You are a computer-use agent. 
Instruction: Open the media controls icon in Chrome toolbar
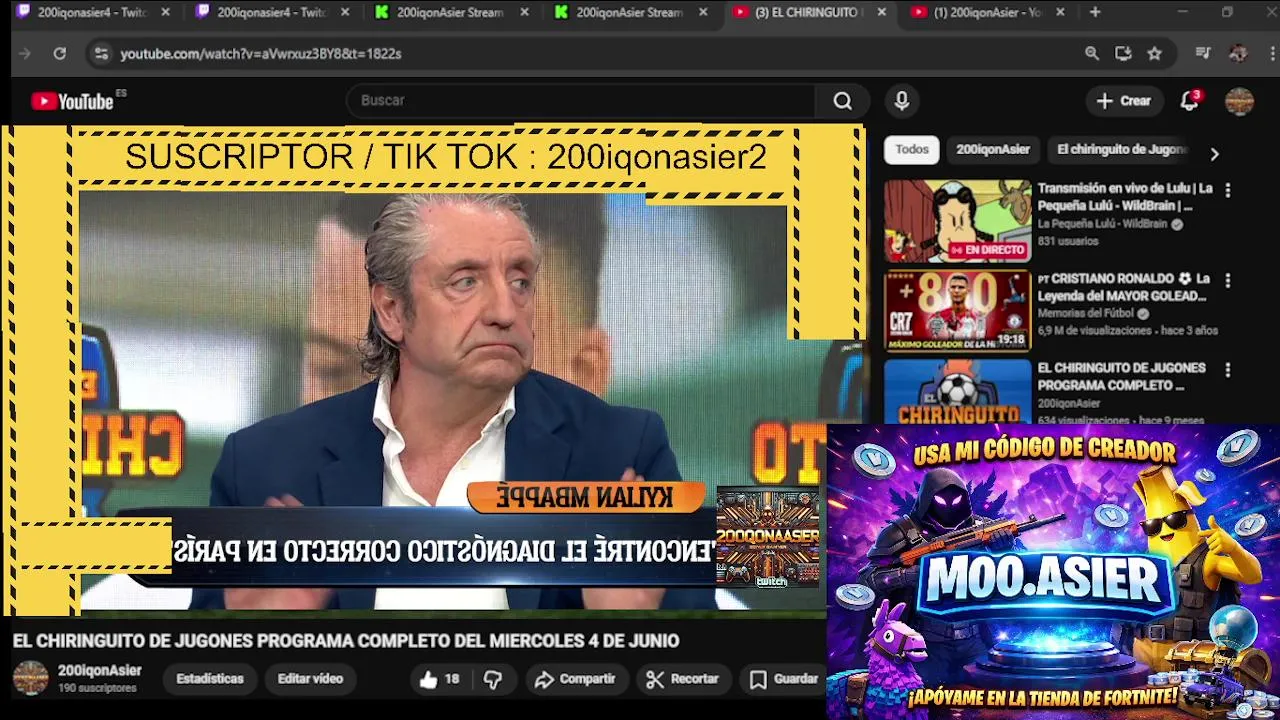pos(1203,53)
